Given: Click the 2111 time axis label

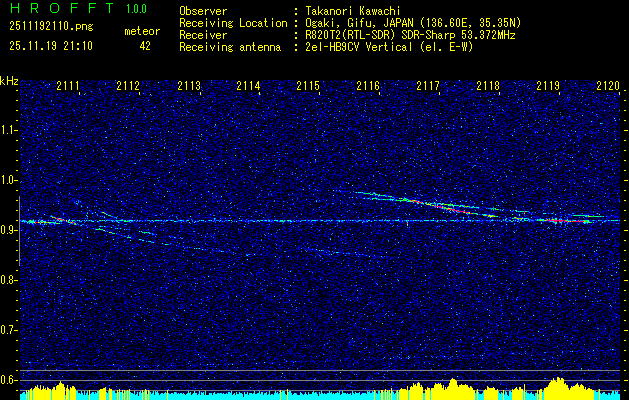Looking at the screenshot, I should (x=68, y=85).
